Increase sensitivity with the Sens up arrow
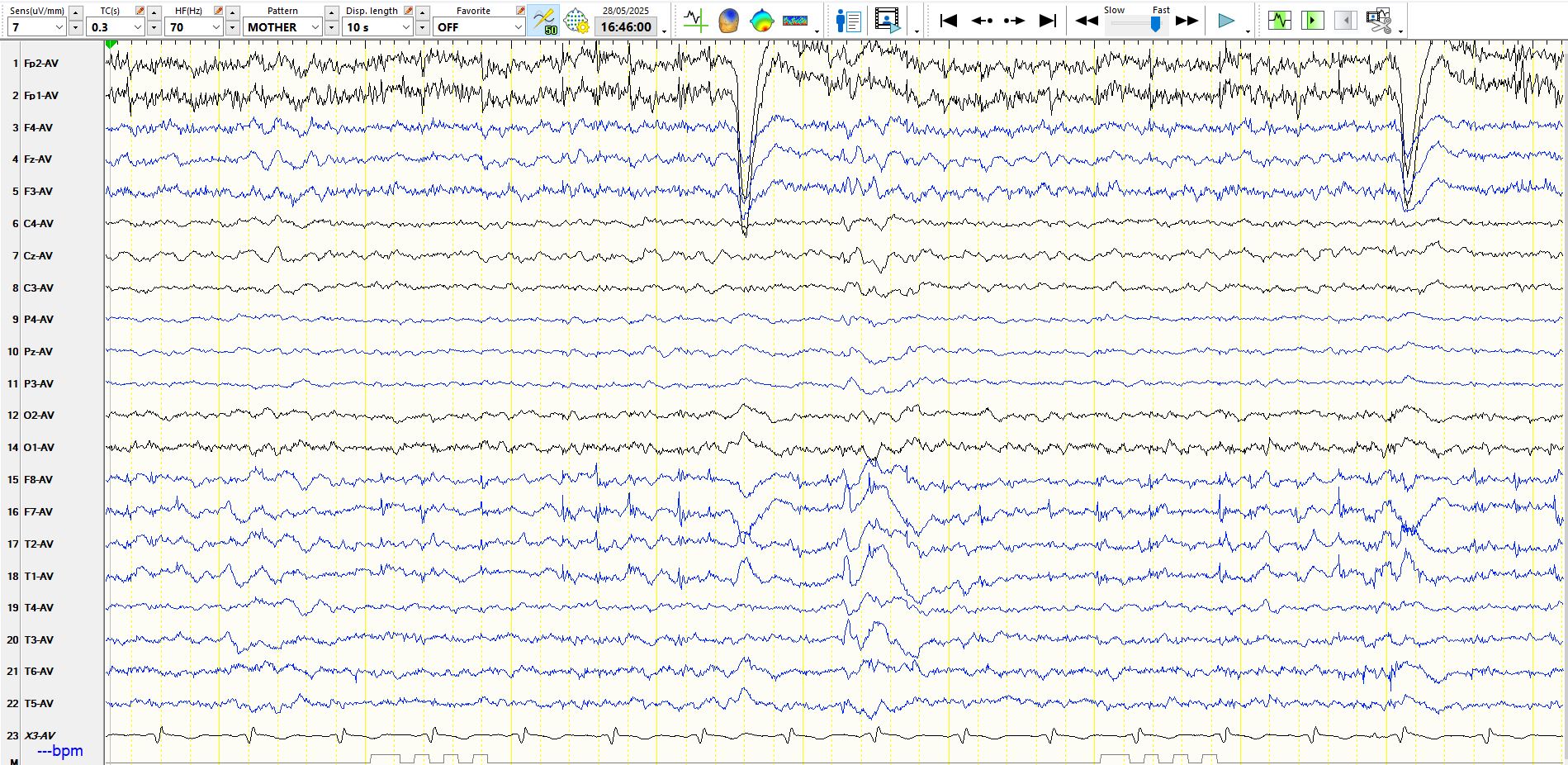 [75, 12]
